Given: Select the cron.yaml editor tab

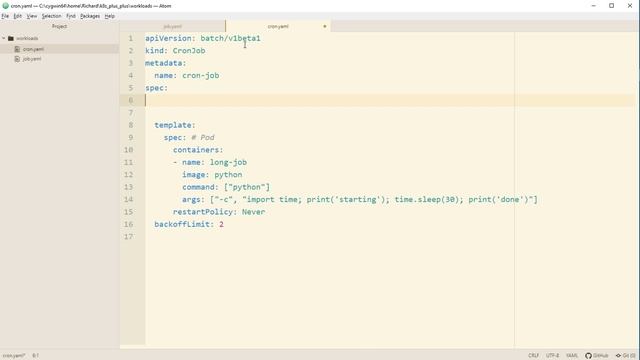Looking at the screenshot, I should [x=278, y=26].
